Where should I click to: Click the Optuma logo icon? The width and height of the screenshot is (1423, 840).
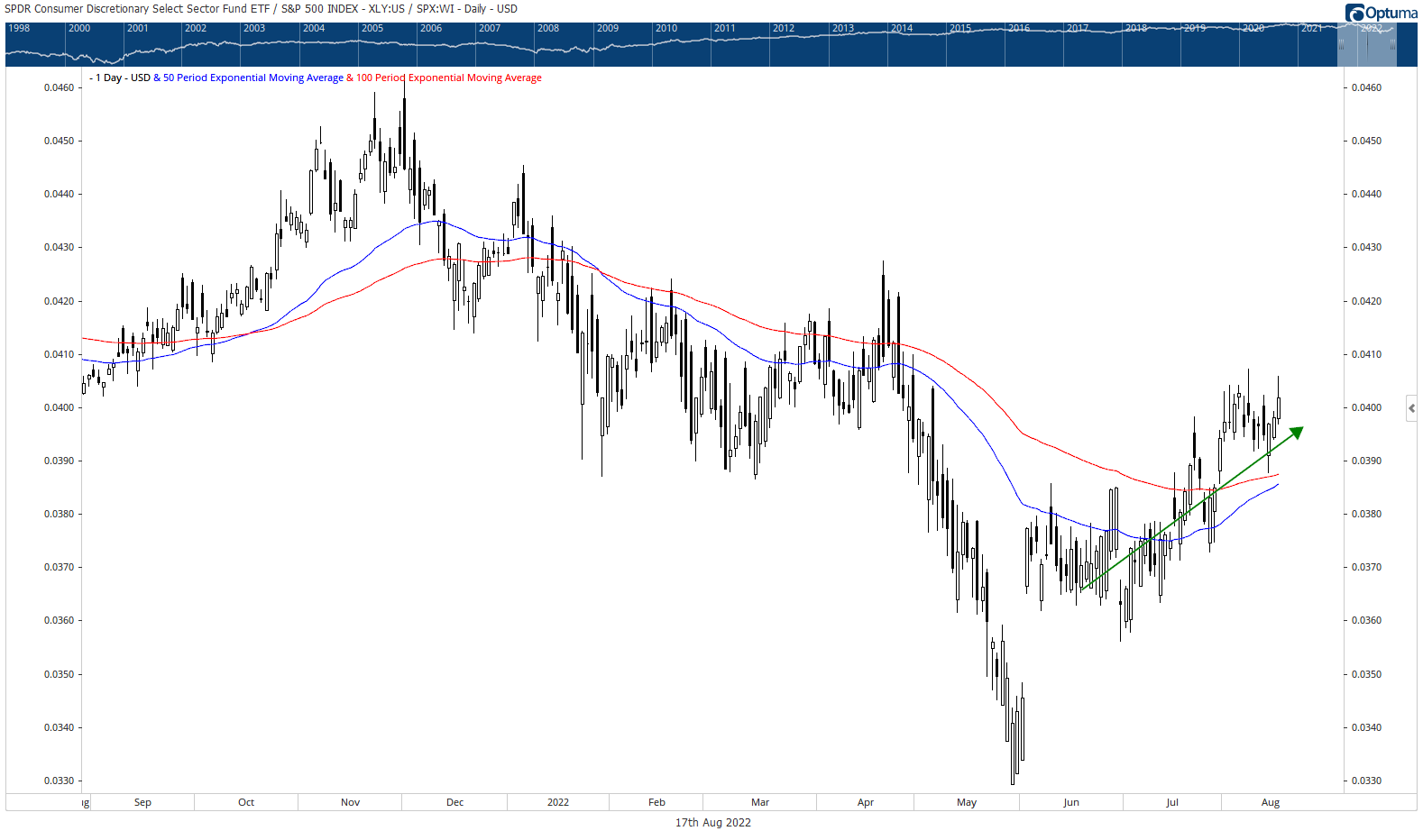tap(1354, 13)
